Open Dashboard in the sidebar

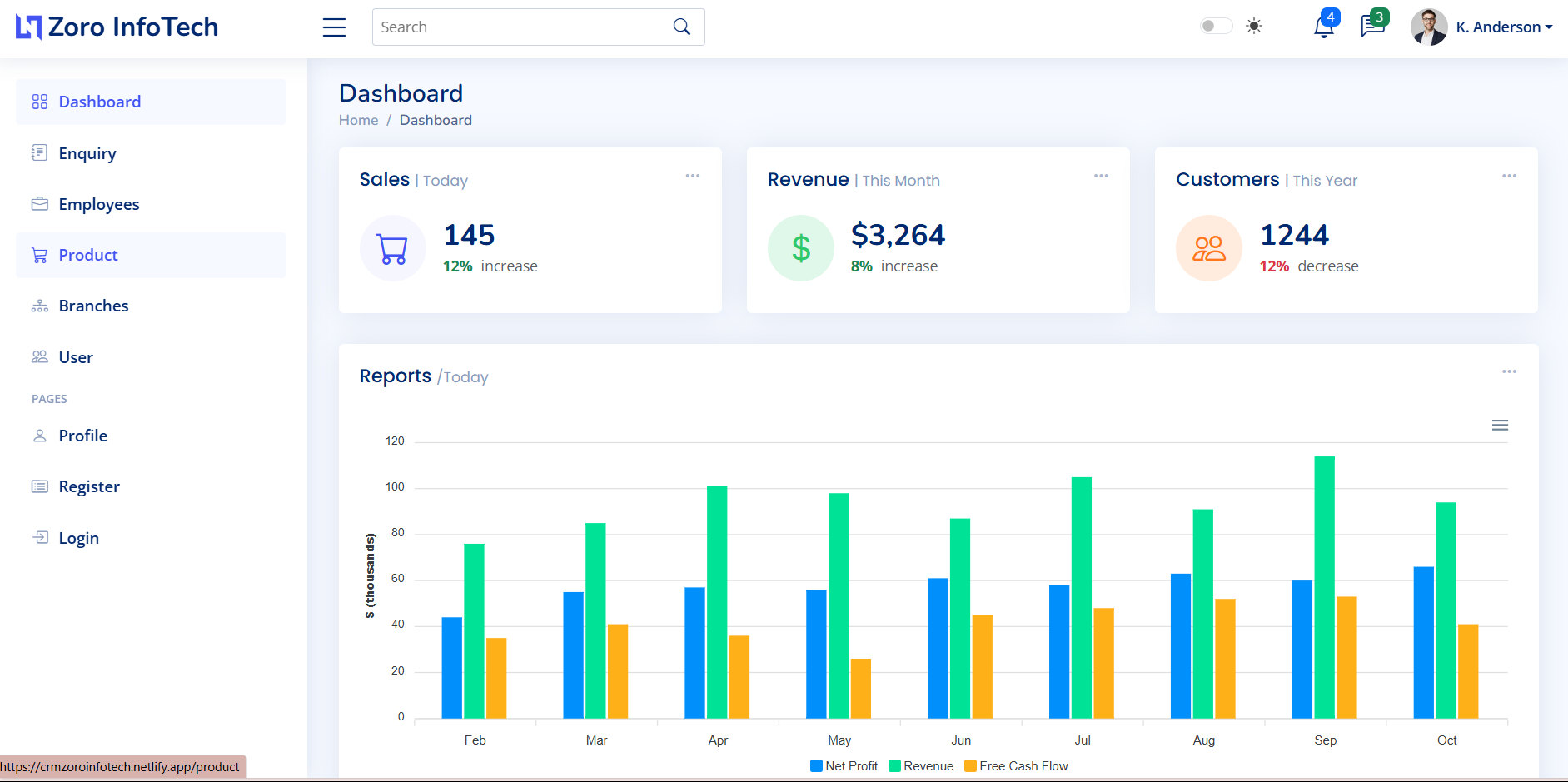pos(151,102)
